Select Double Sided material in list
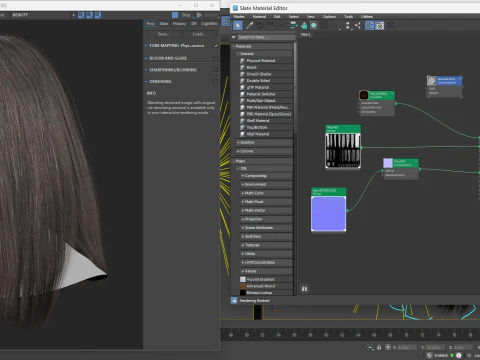The image size is (480, 360). tap(266, 81)
